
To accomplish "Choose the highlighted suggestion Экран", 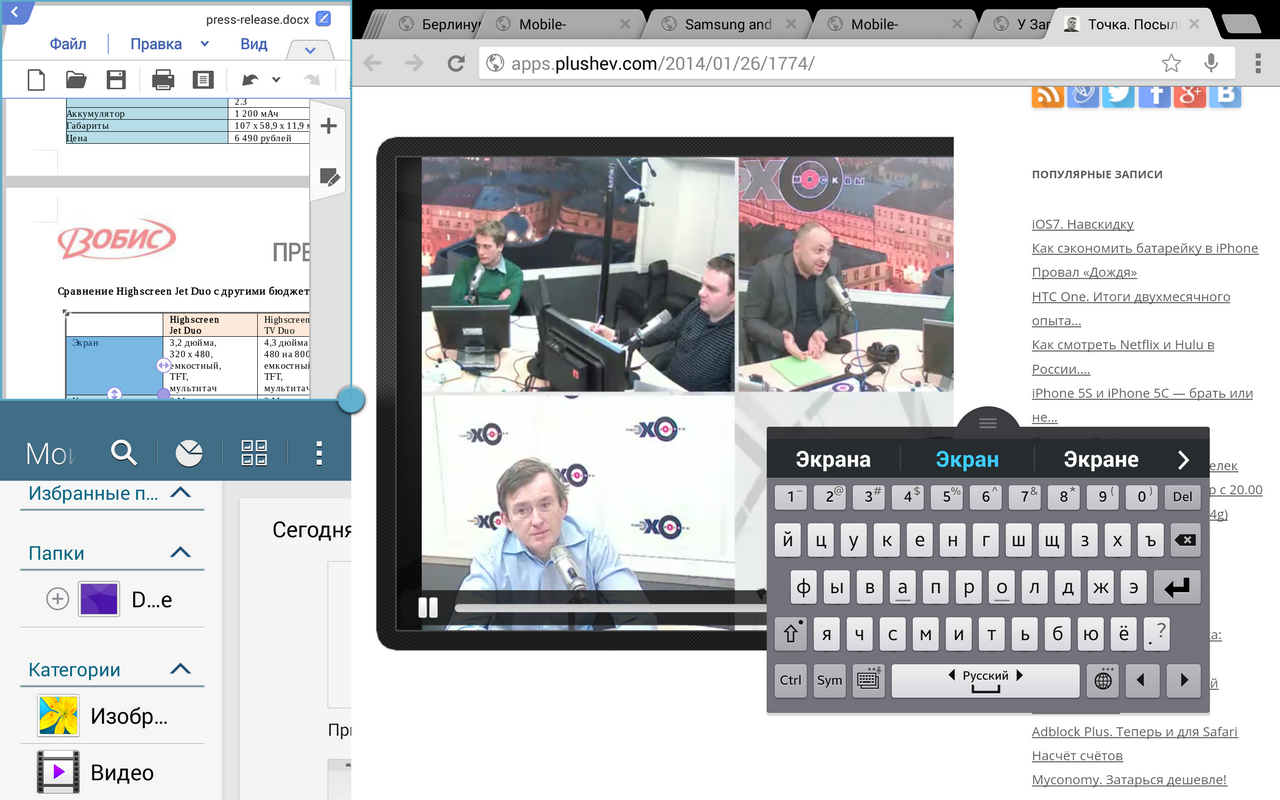I will pyautogui.click(x=967, y=460).
